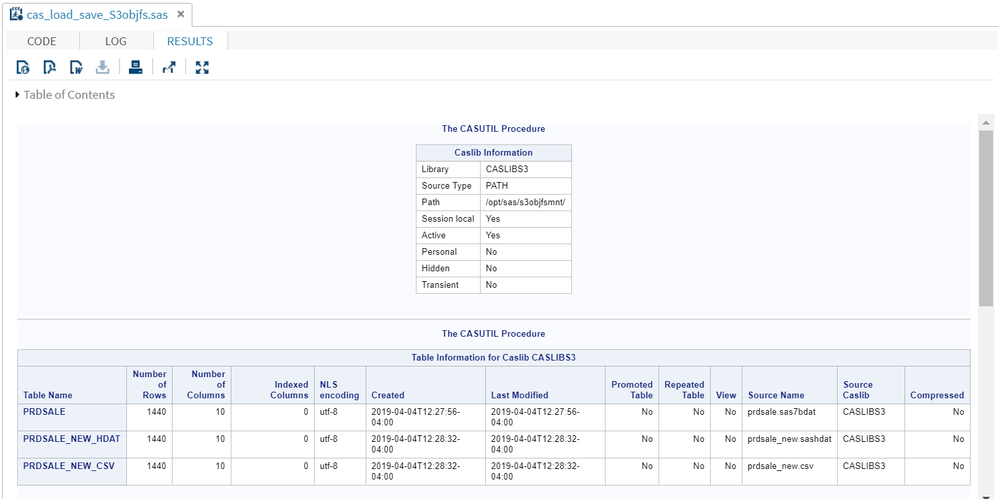Download results as Word RTF icon
The image size is (999, 499).
point(76,68)
